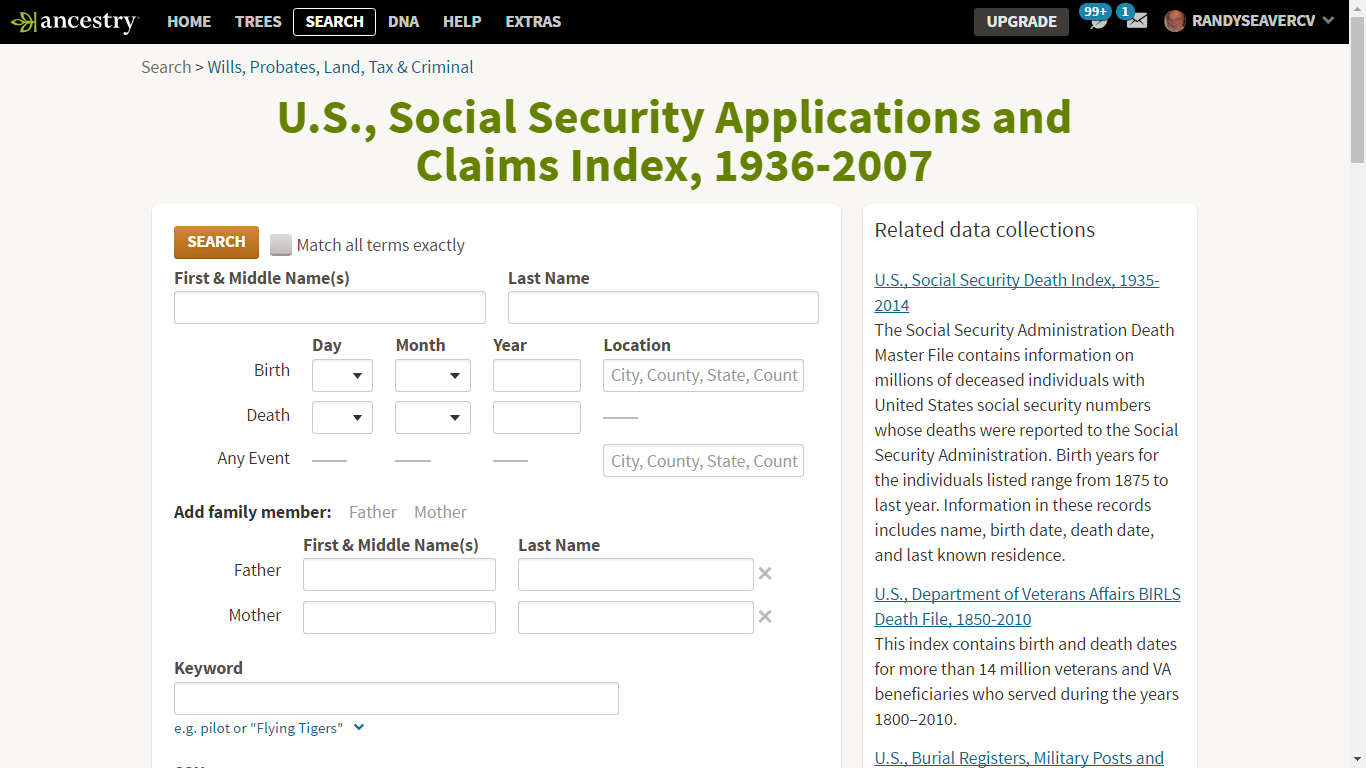Open the Death Day dropdown
This screenshot has height=768, width=1366.
pyautogui.click(x=342, y=417)
